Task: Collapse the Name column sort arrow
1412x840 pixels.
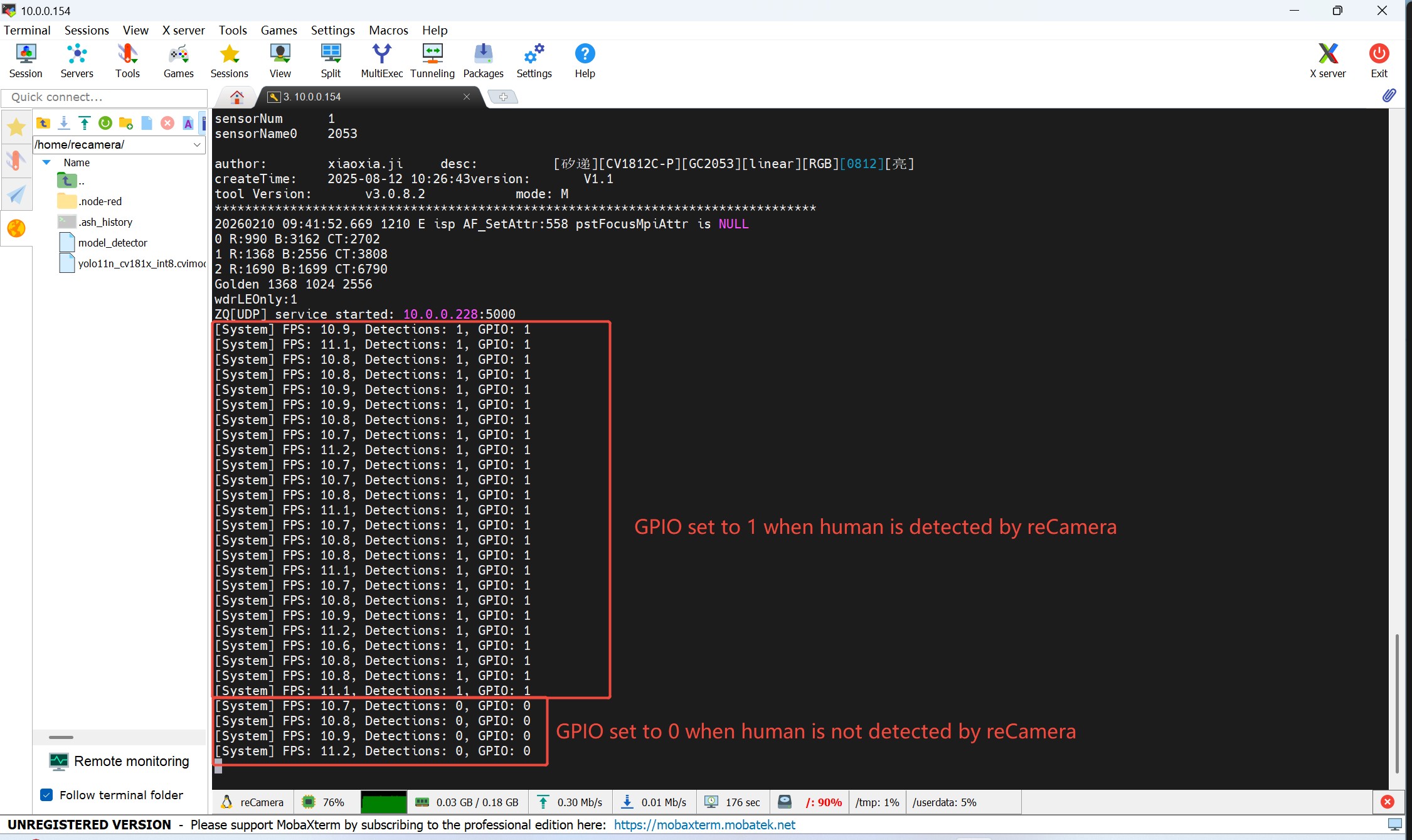Action: [x=46, y=162]
